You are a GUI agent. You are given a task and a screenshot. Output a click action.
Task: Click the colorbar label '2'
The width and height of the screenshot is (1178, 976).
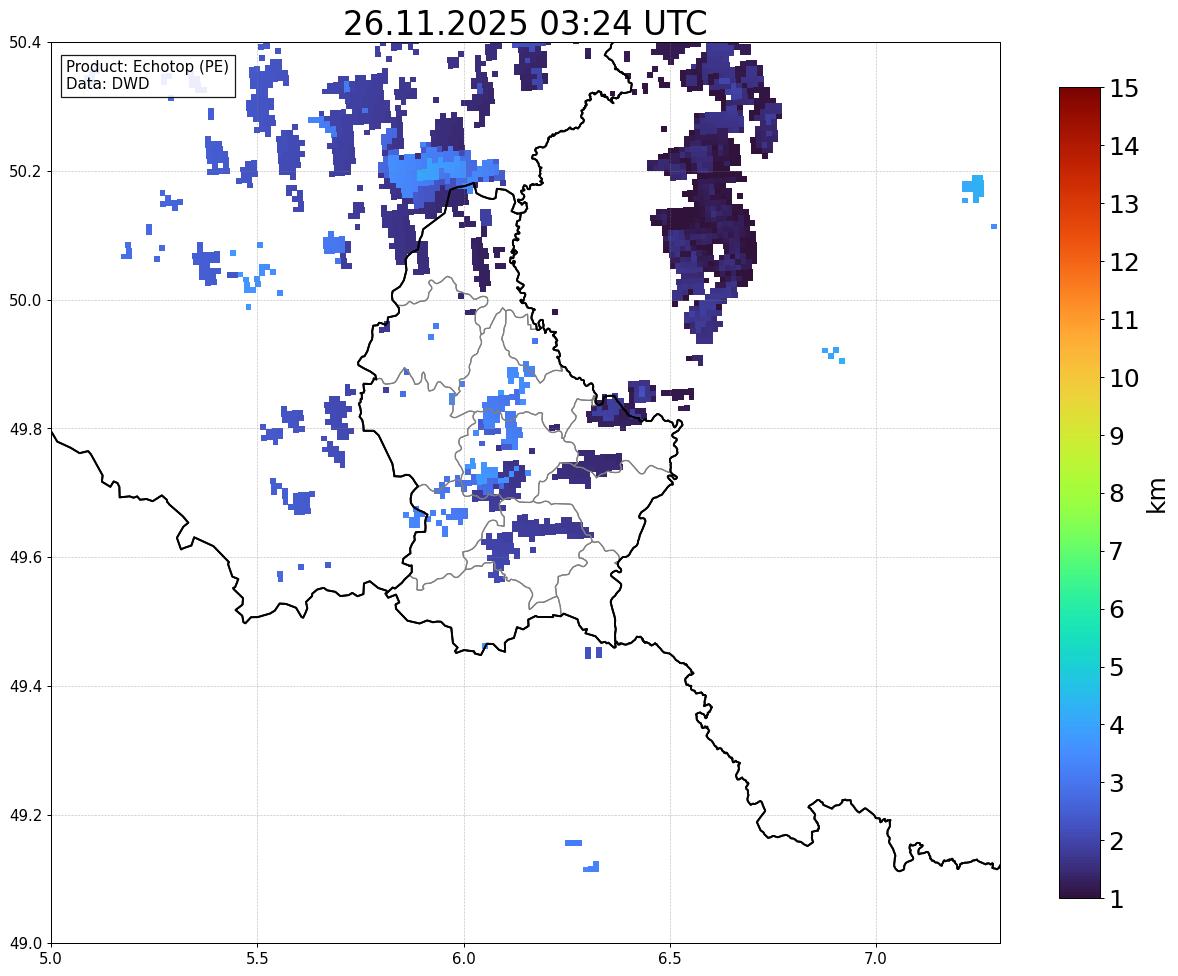(x=1117, y=841)
